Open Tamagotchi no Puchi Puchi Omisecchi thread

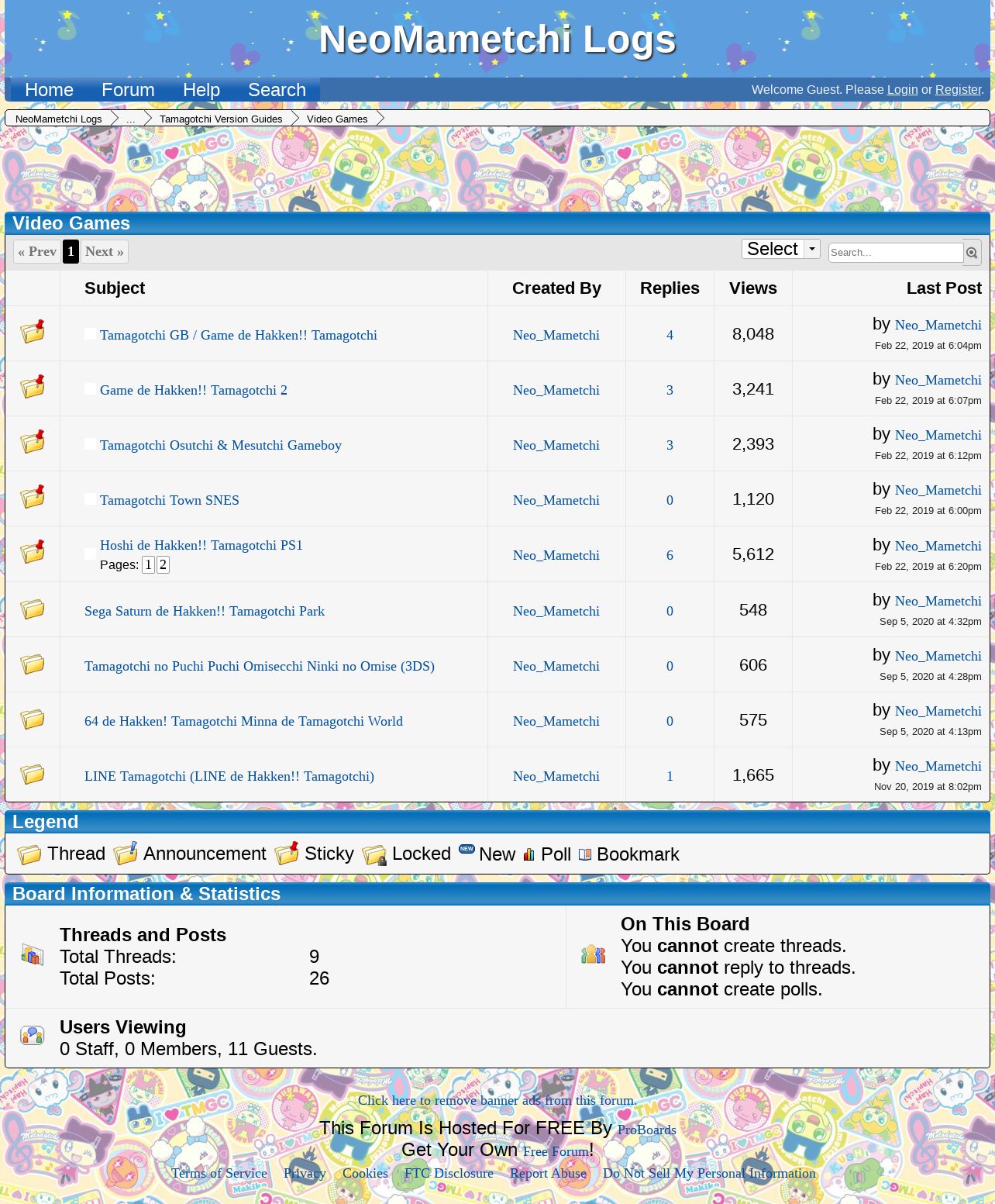click(260, 666)
